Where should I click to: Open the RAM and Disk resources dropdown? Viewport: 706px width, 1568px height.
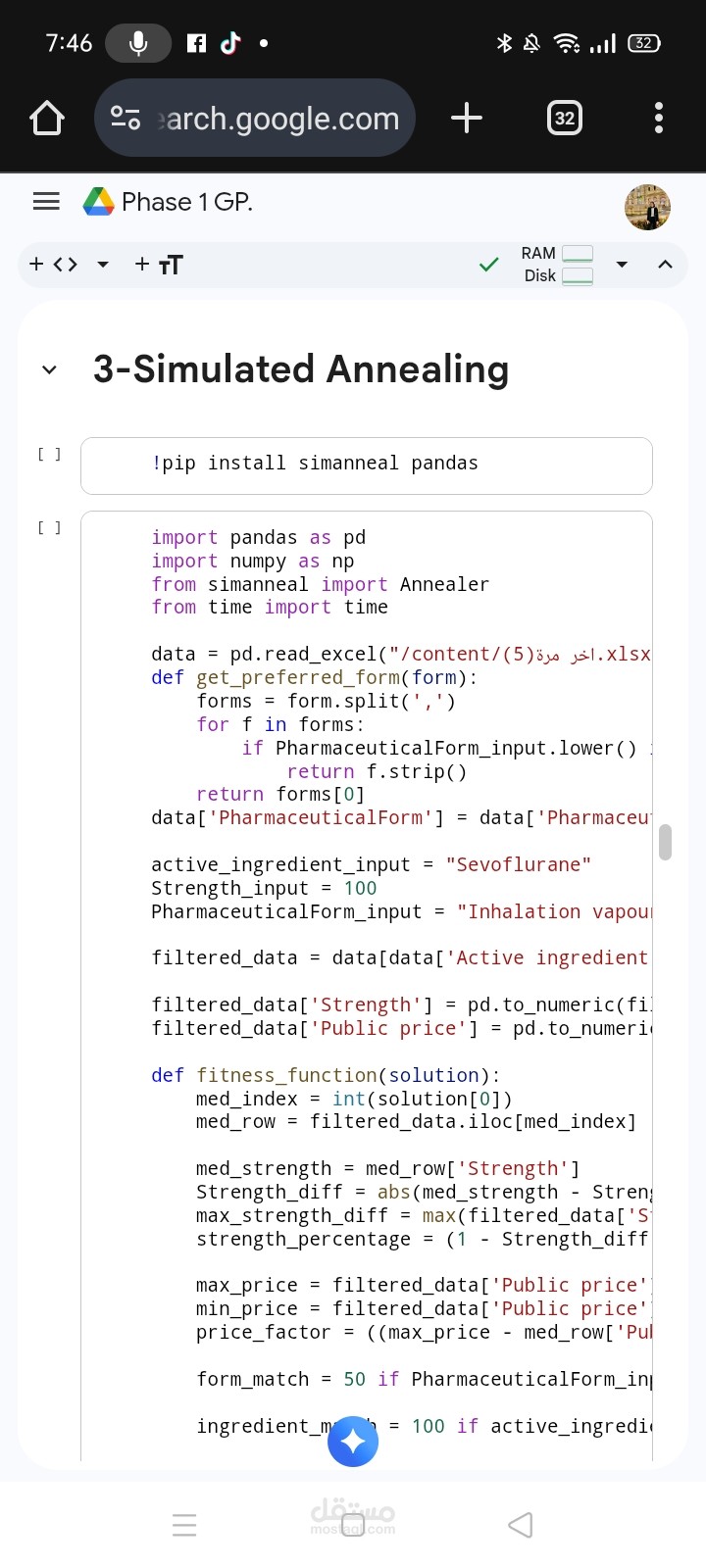pos(621,265)
